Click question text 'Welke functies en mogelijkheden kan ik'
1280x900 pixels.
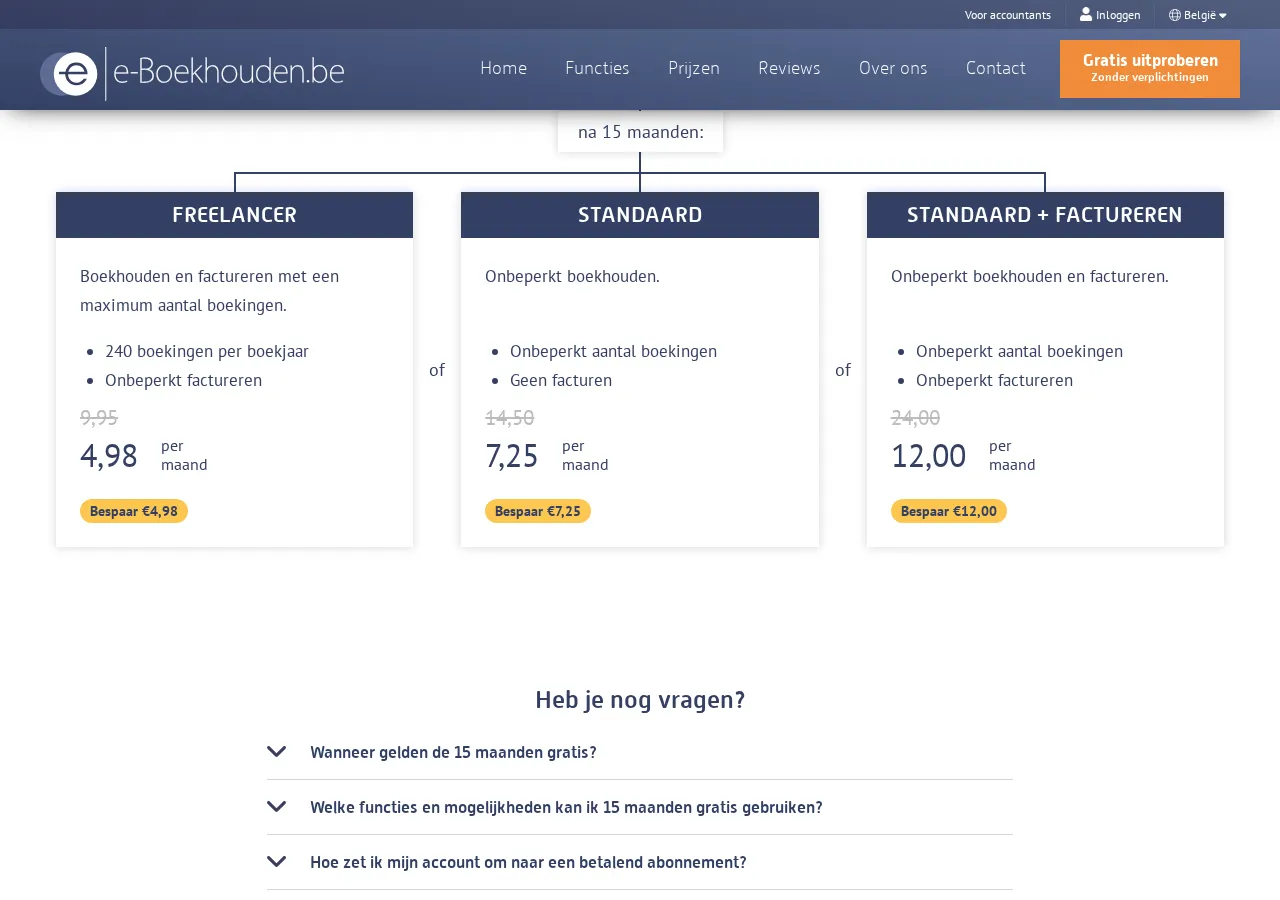(566, 807)
